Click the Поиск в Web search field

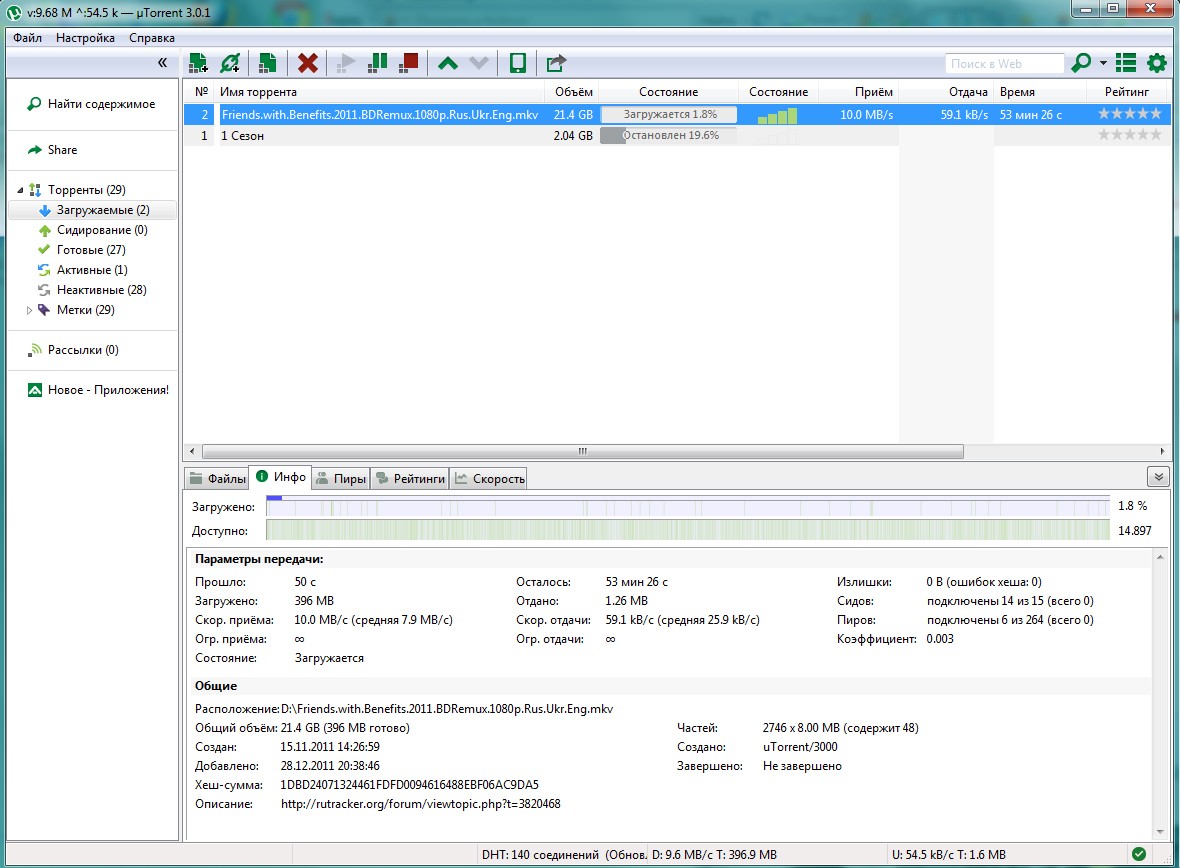tap(1005, 64)
